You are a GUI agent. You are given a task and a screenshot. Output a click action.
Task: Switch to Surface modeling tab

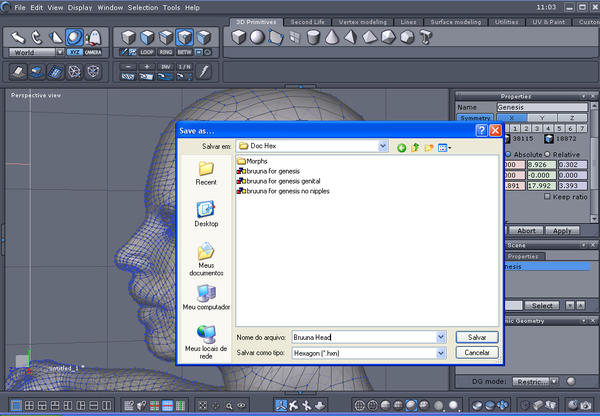[x=456, y=22]
